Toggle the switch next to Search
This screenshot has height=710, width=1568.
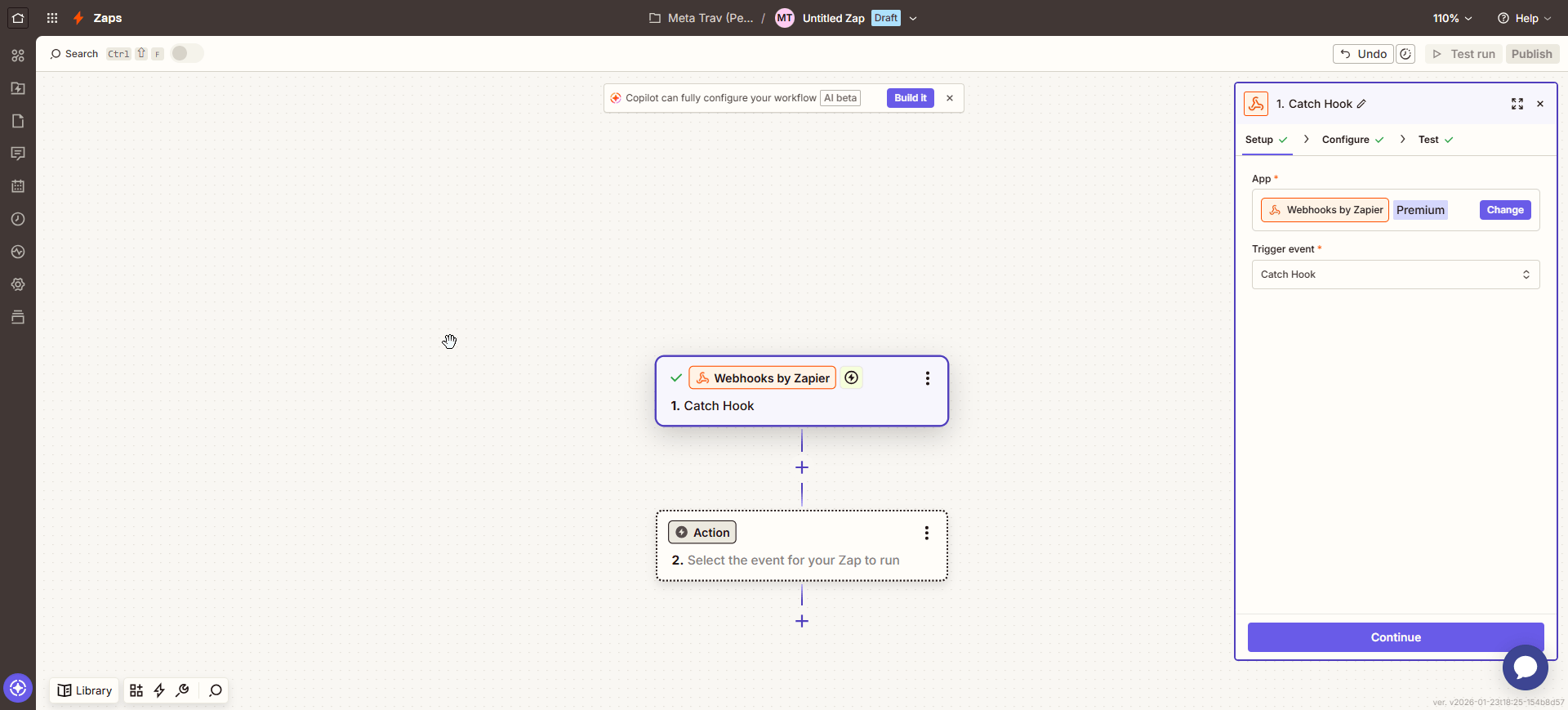click(187, 53)
